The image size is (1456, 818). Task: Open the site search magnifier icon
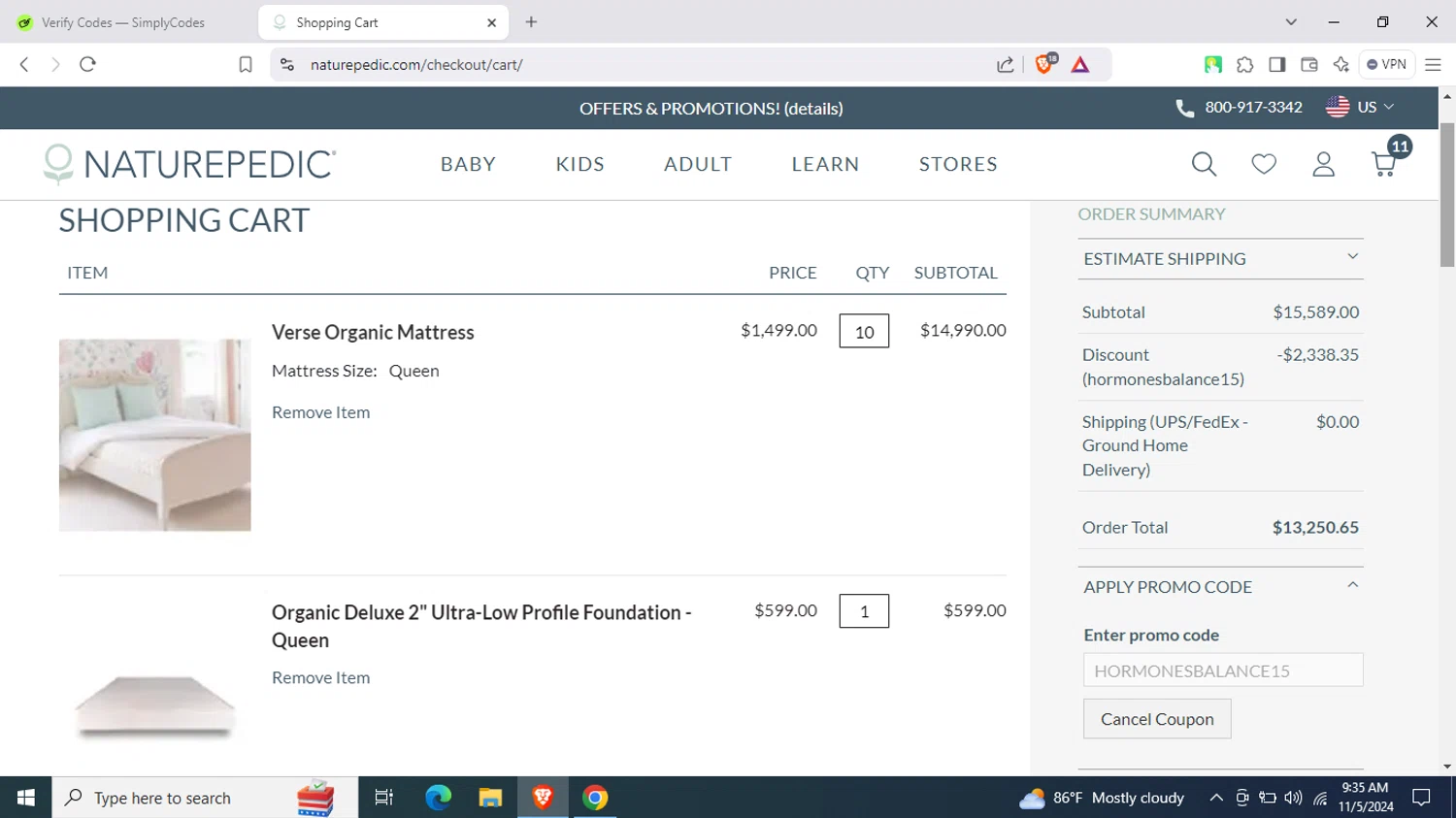tap(1204, 164)
